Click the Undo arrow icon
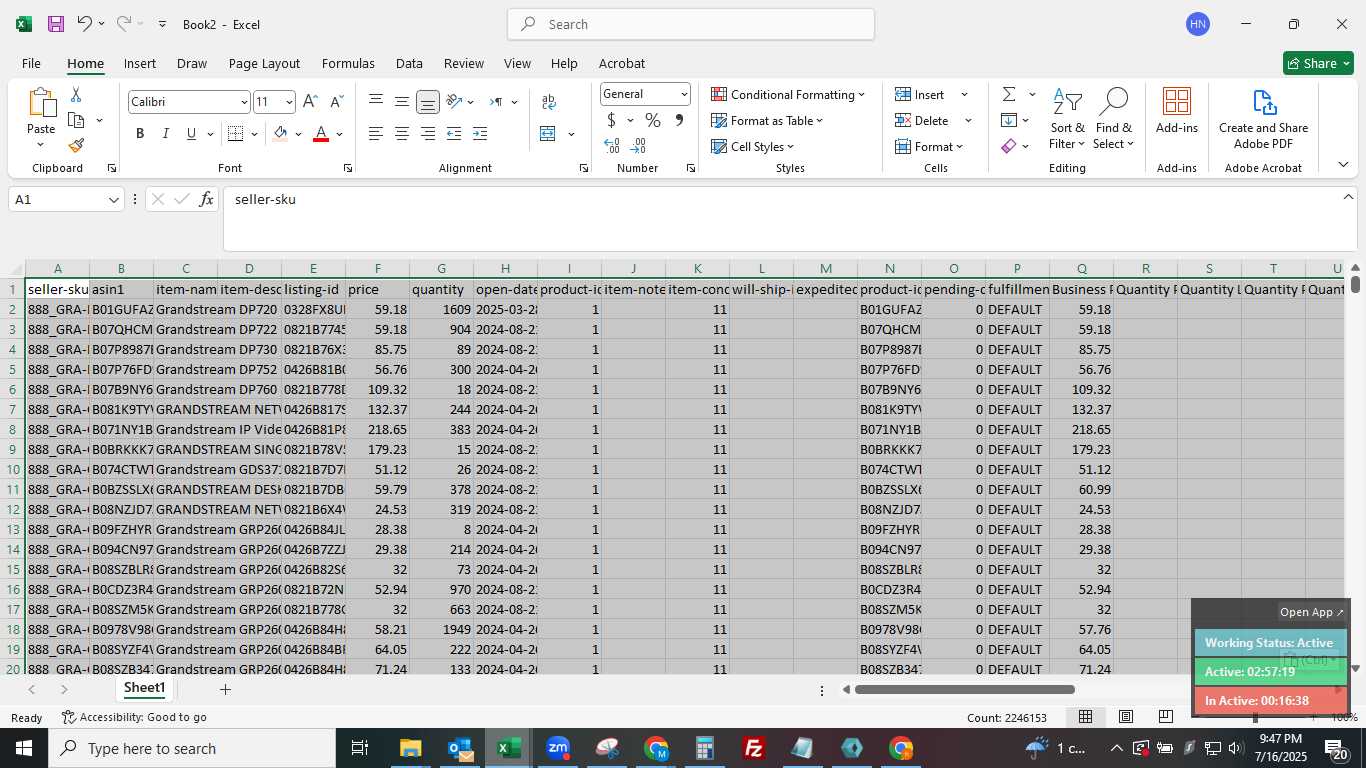The height and width of the screenshot is (768, 1366). pyautogui.click(x=85, y=24)
